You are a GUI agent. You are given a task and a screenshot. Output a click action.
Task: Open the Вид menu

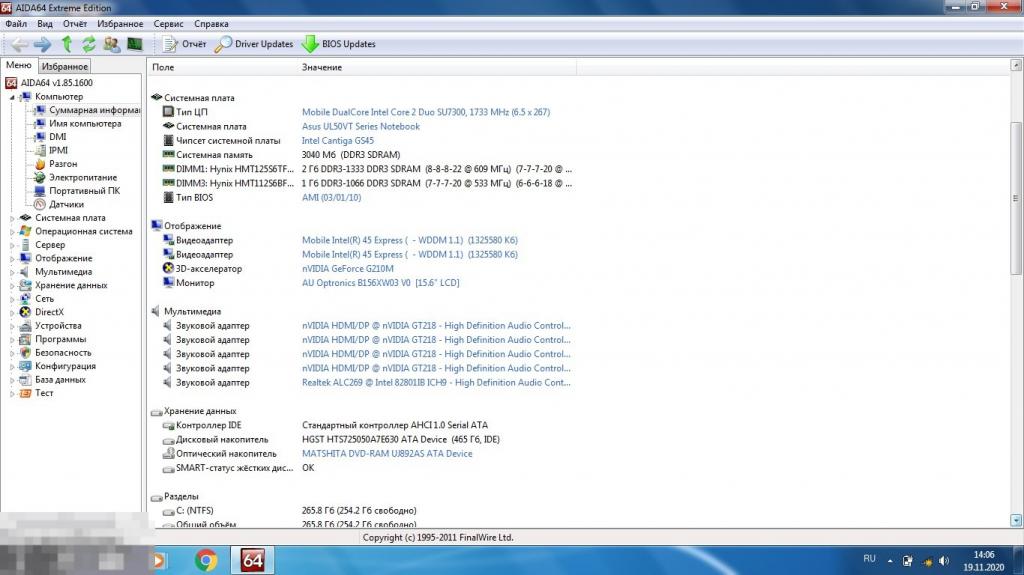click(45, 24)
